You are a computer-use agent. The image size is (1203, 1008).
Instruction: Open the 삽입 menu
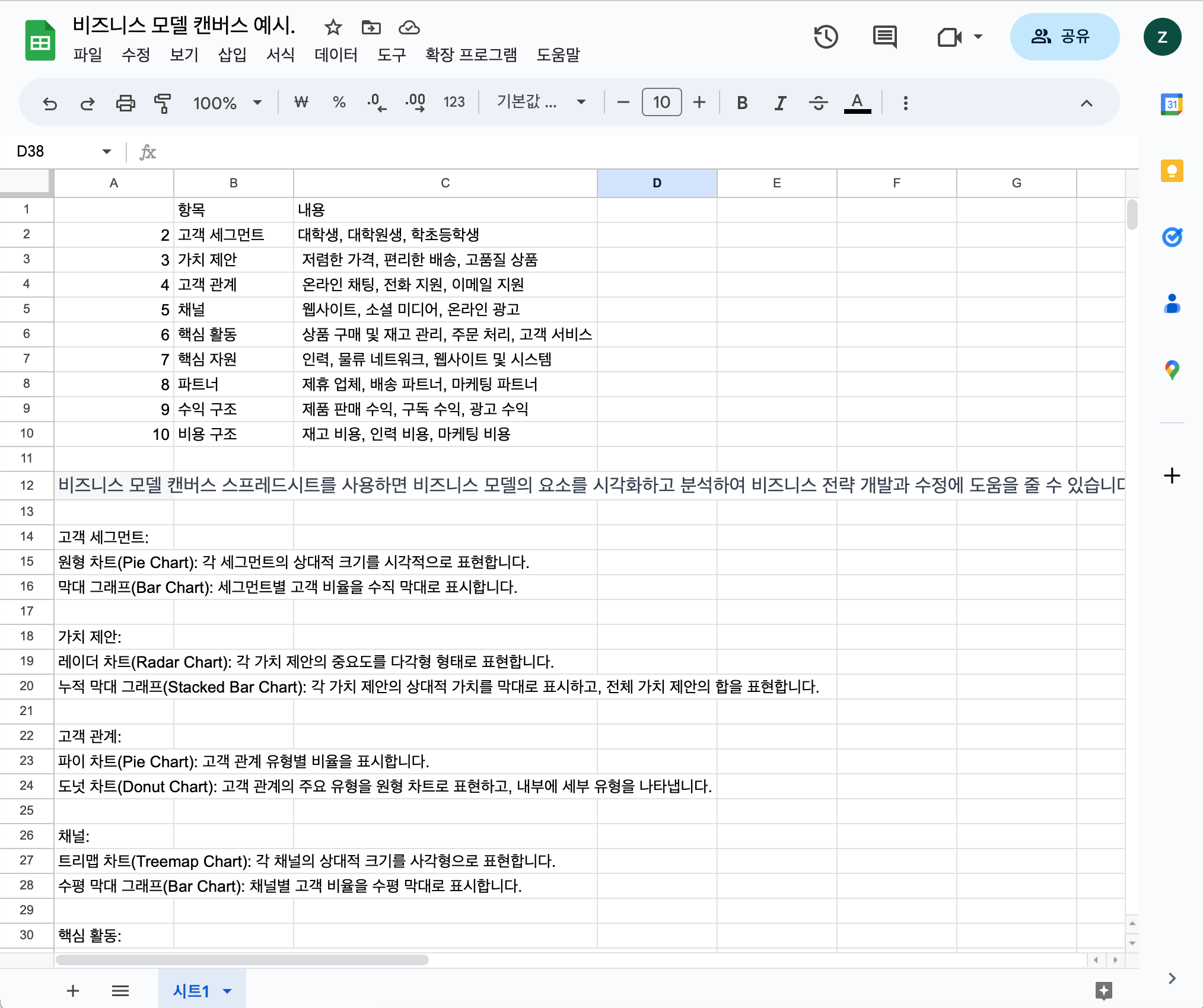tap(232, 55)
